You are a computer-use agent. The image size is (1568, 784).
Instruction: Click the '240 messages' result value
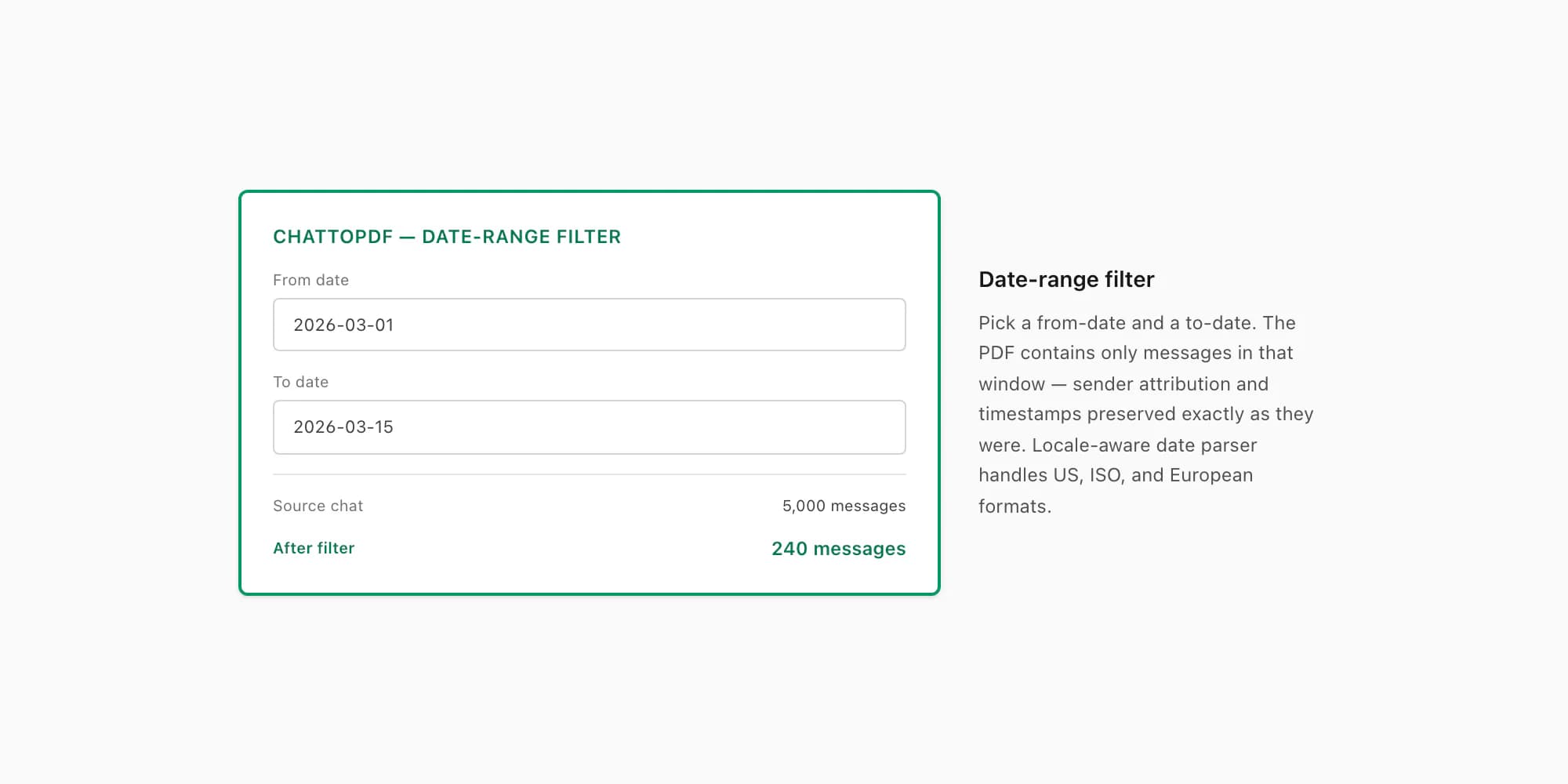[x=838, y=549]
